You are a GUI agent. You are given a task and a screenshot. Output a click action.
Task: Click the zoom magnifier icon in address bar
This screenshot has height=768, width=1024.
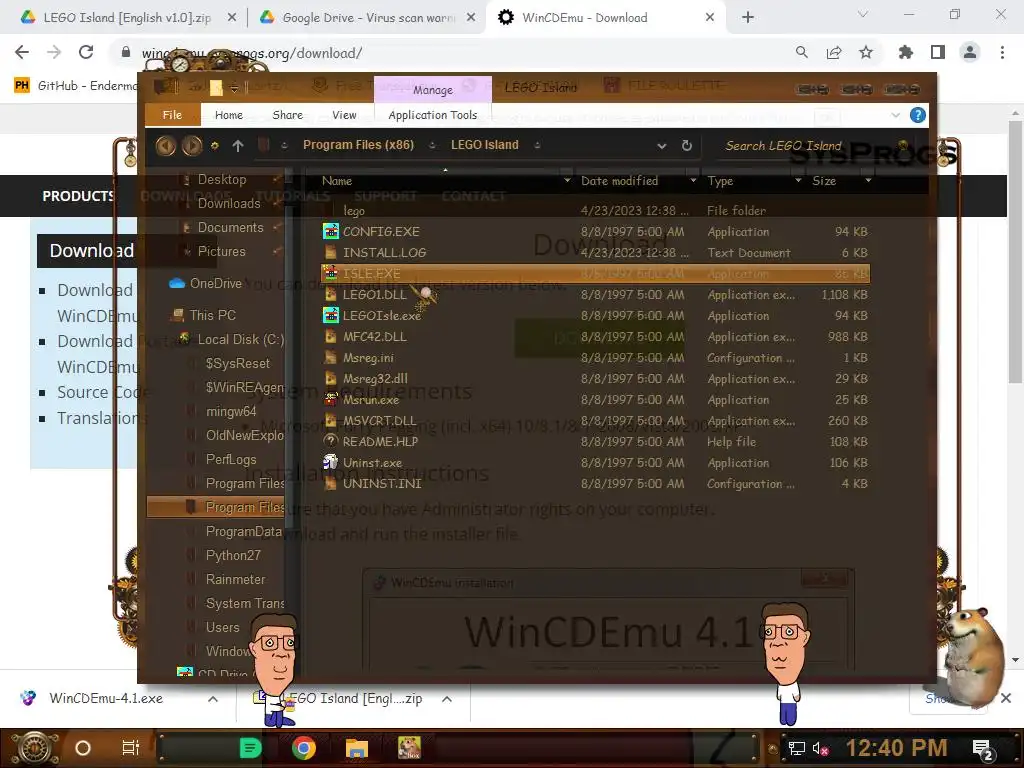[x=802, y=52]
